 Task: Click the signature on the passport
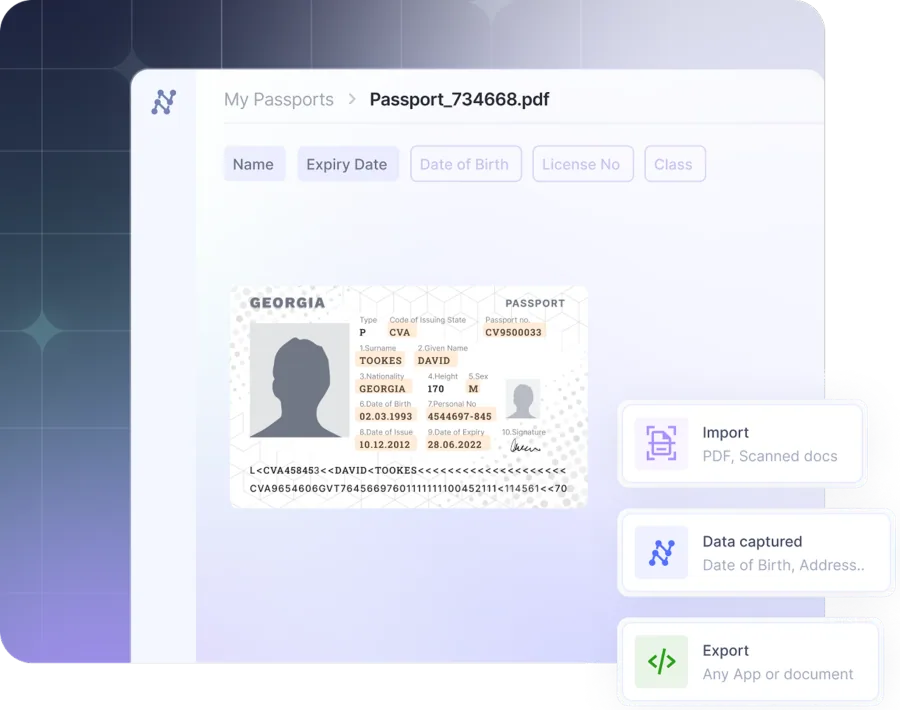[525, 445]
